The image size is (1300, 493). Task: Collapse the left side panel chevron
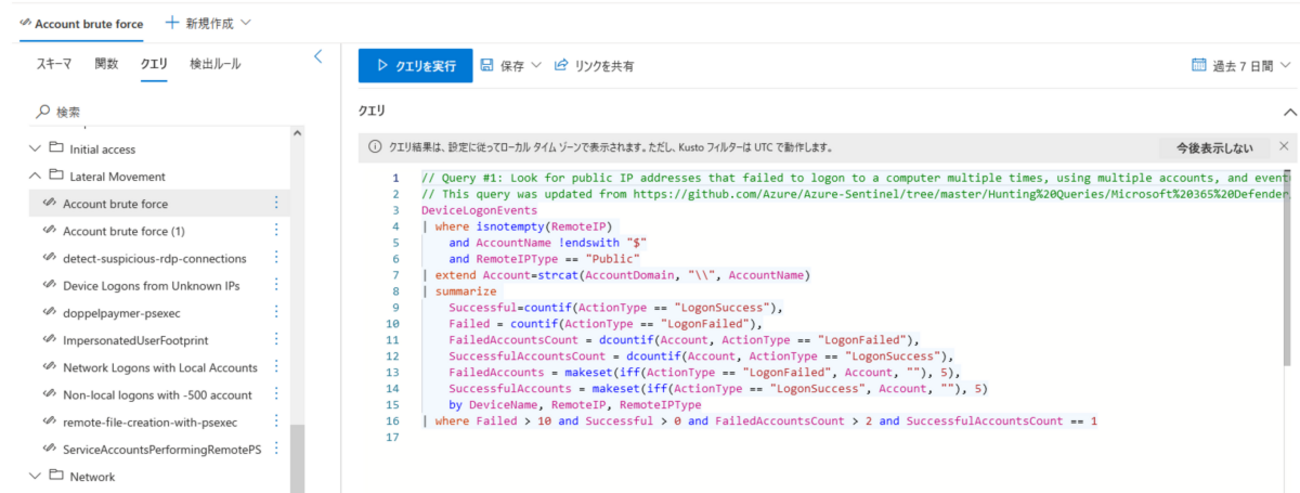[x=318, y=57]
